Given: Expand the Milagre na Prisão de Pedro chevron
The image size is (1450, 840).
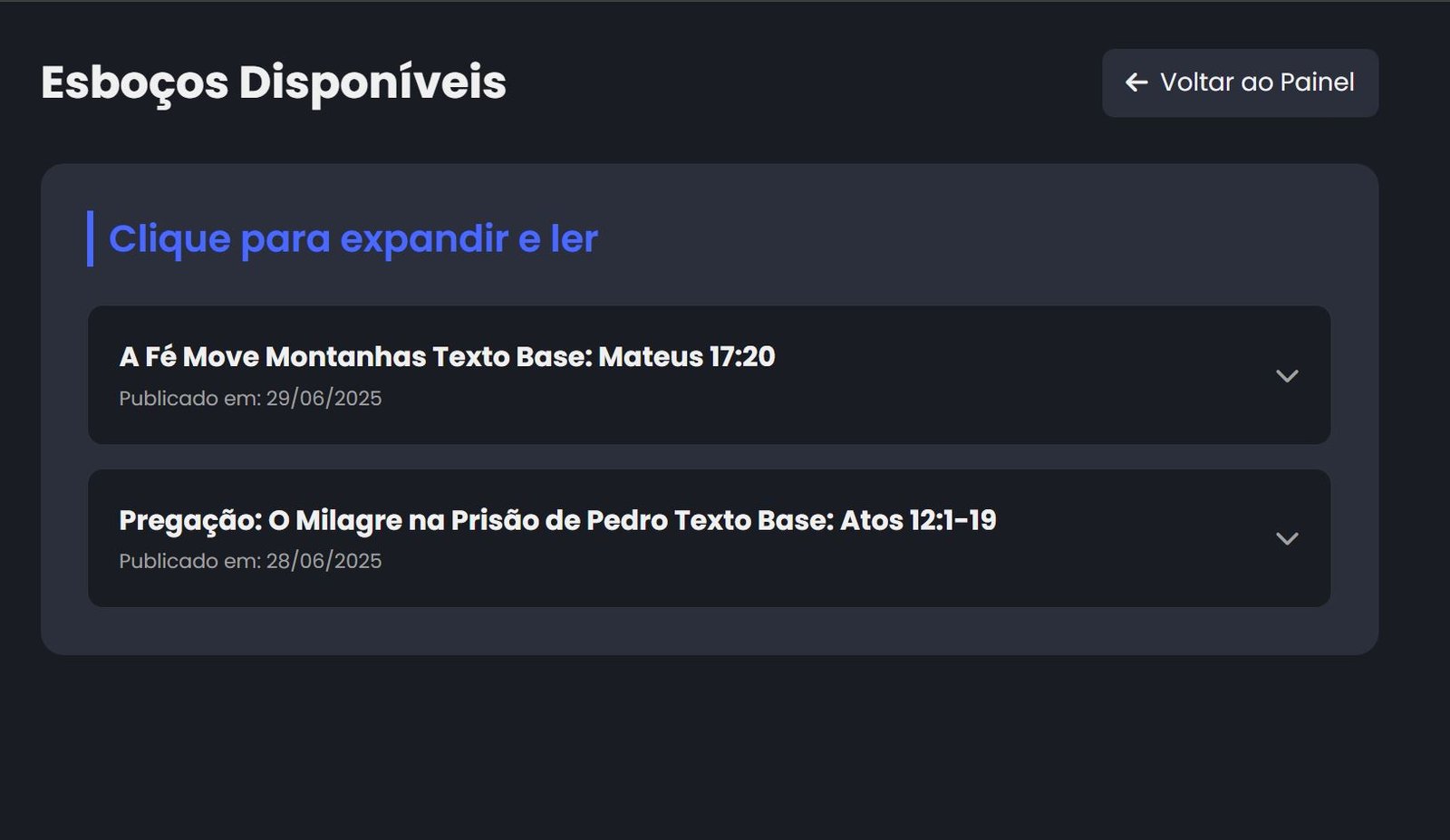Looking at the screenshot, I should tap(1287, 538).
